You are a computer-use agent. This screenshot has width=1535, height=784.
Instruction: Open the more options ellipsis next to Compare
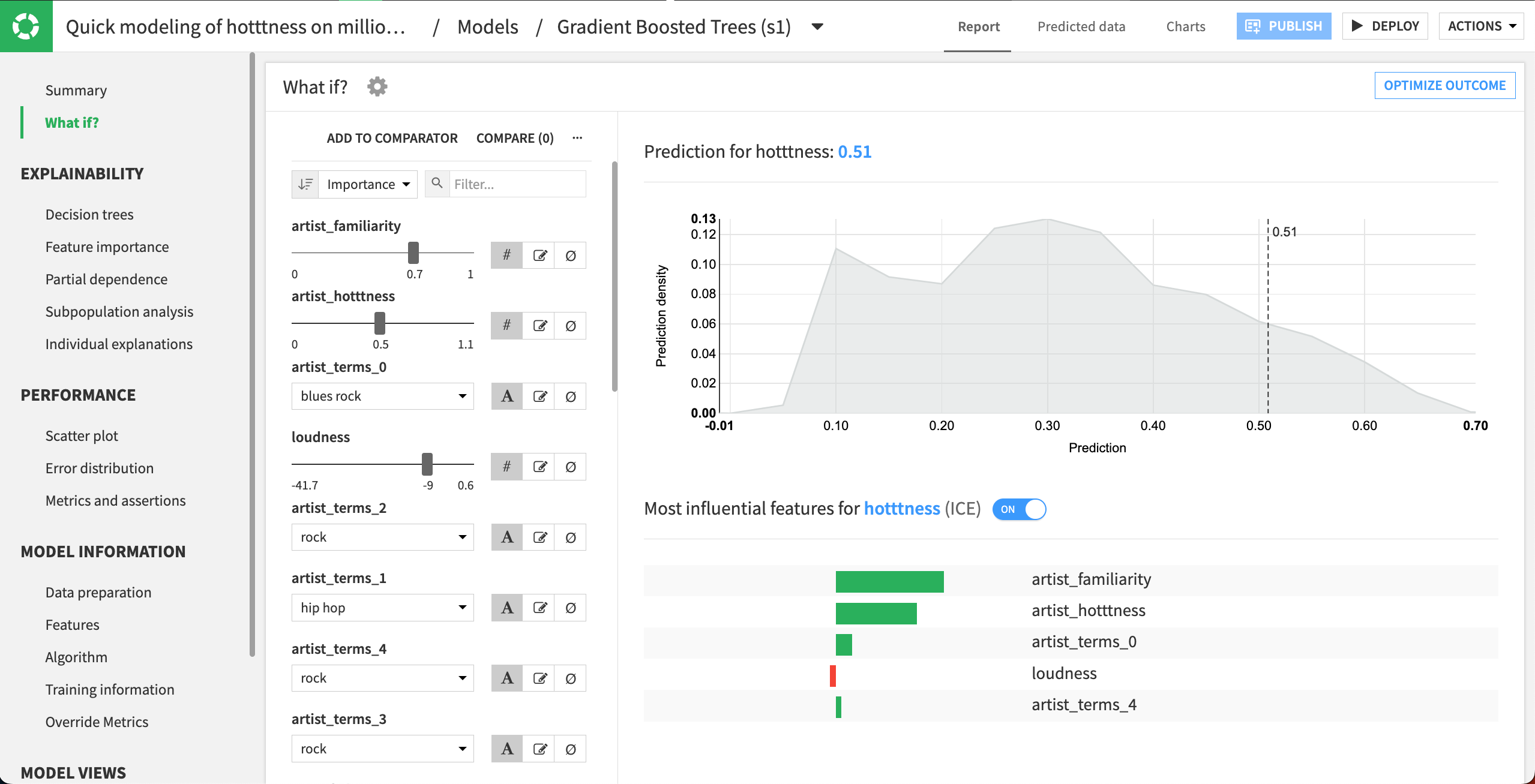click(x=577, y=137)
